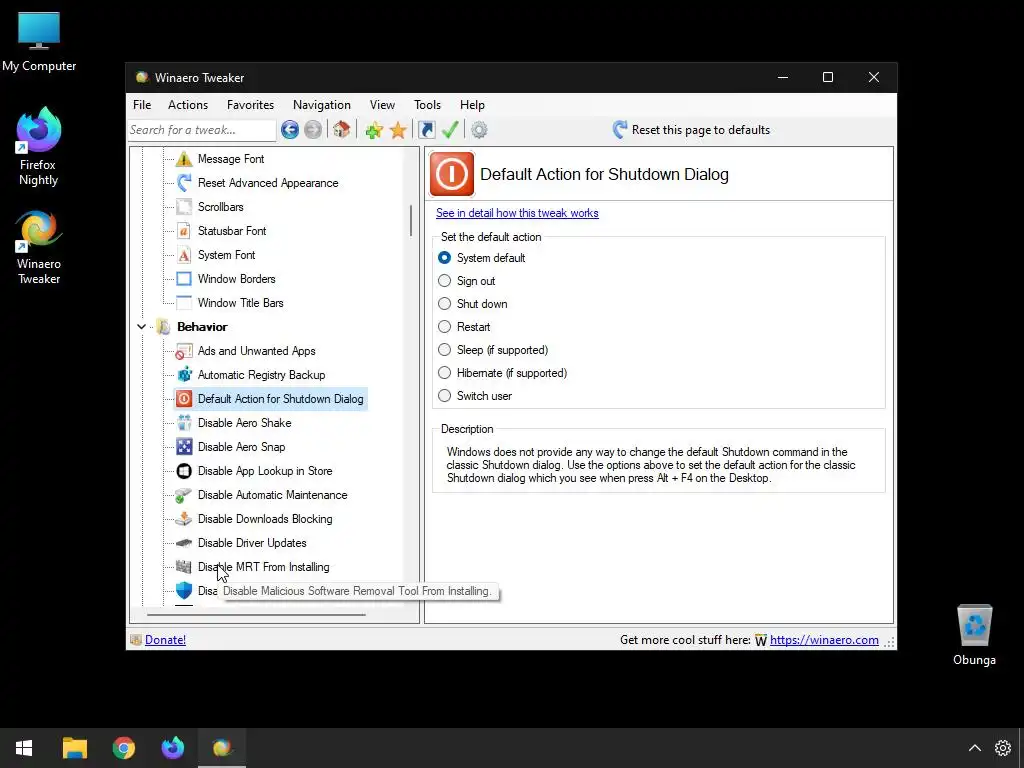Select the Shut down radio option
Viewport: 1024px width, 768px height.
(x=445, y=304)
